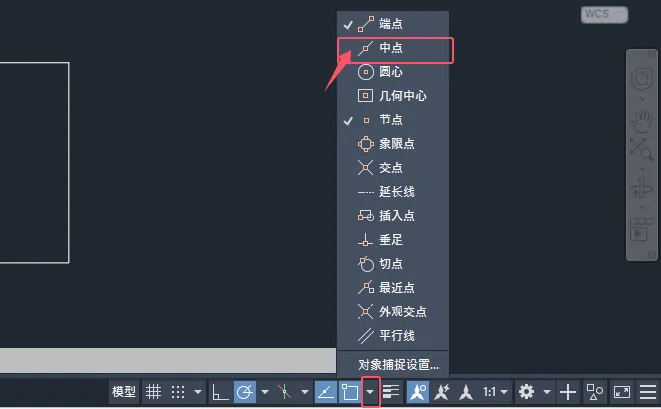The image size is (661, 409).
Task: Click the 模型 model space button
Action: pos(124,392)
